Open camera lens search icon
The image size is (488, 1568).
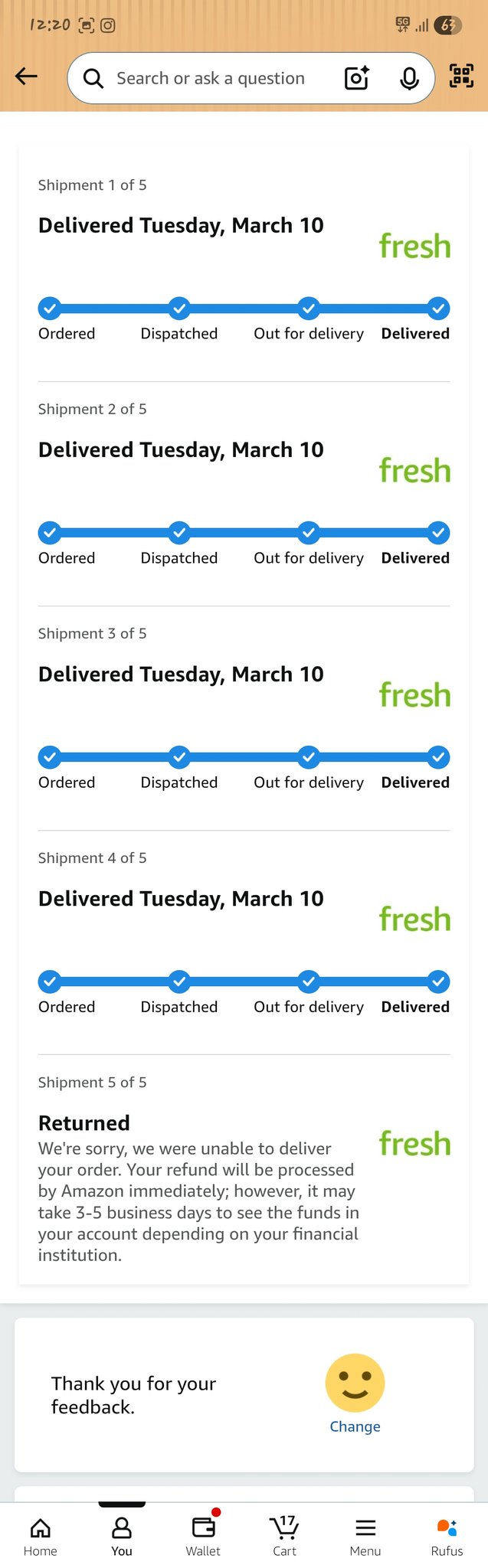(357, 78)
